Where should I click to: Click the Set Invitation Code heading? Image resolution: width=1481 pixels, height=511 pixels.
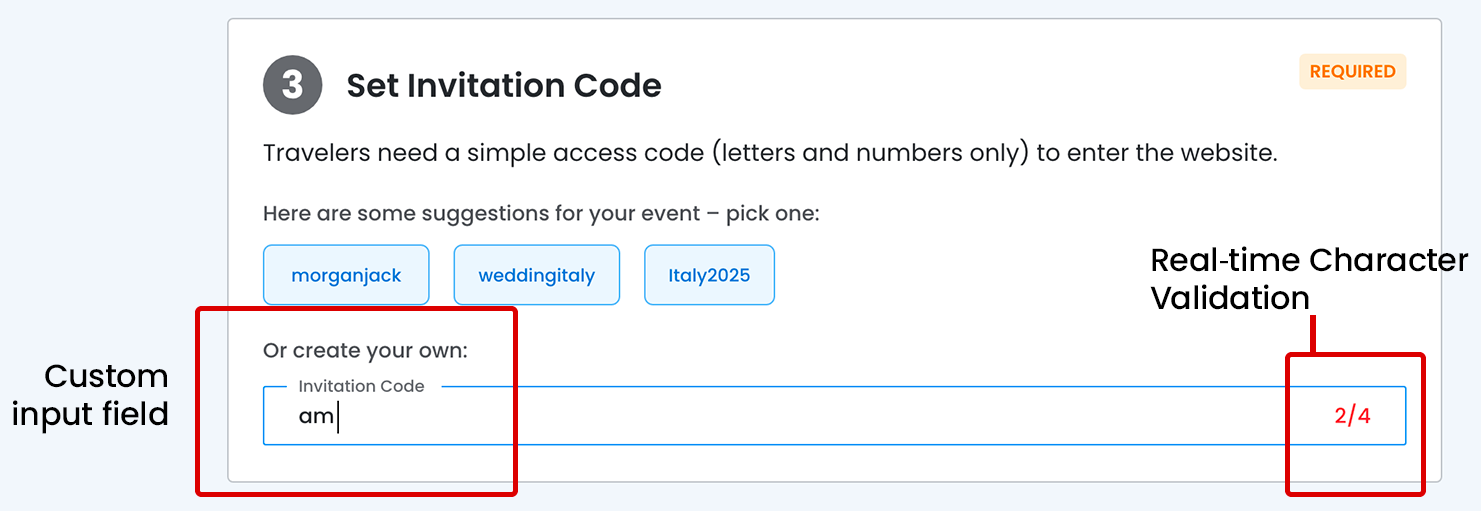(503, 86)
